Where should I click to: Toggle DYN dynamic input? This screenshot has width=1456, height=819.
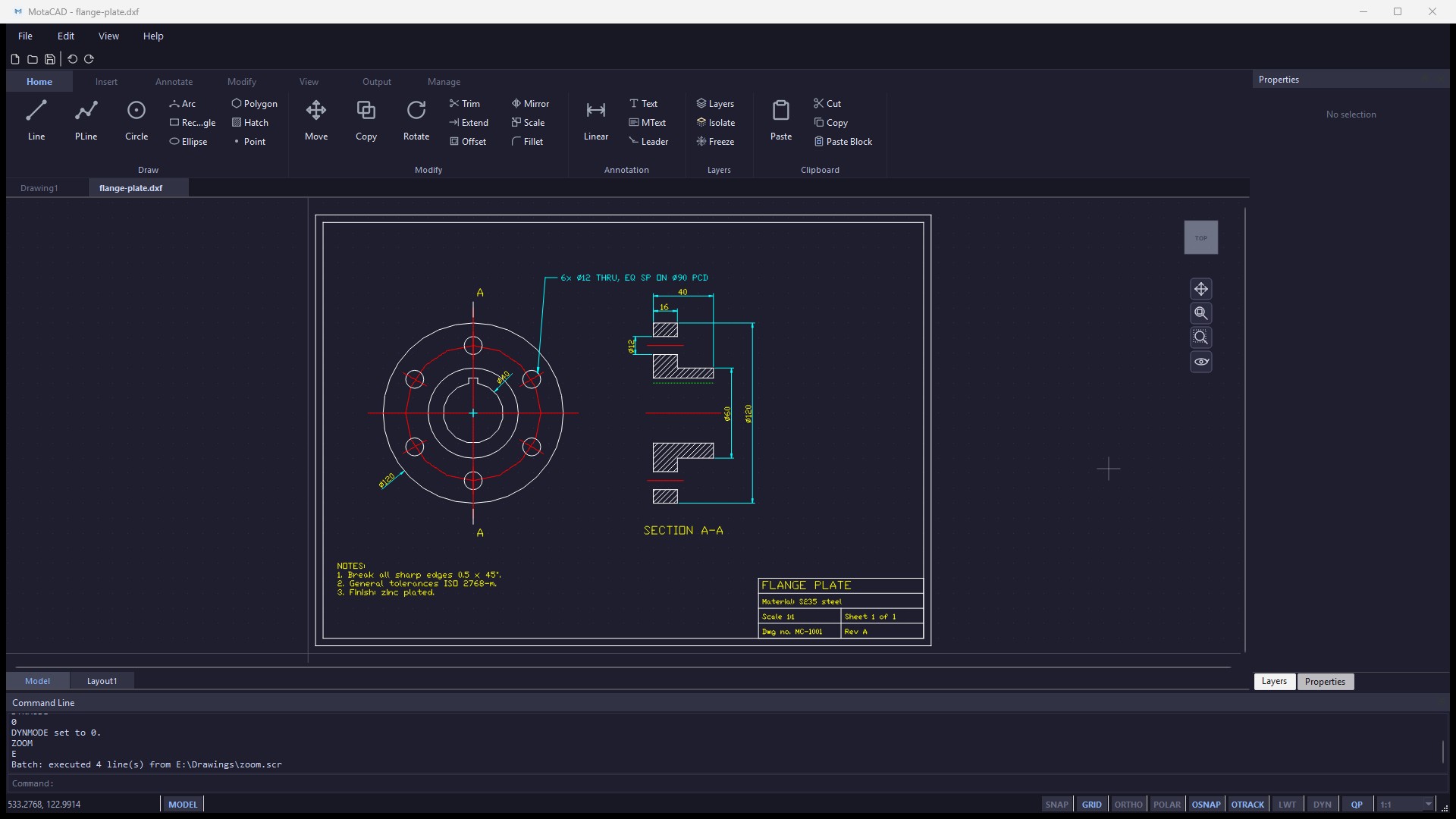[1322, 805]
